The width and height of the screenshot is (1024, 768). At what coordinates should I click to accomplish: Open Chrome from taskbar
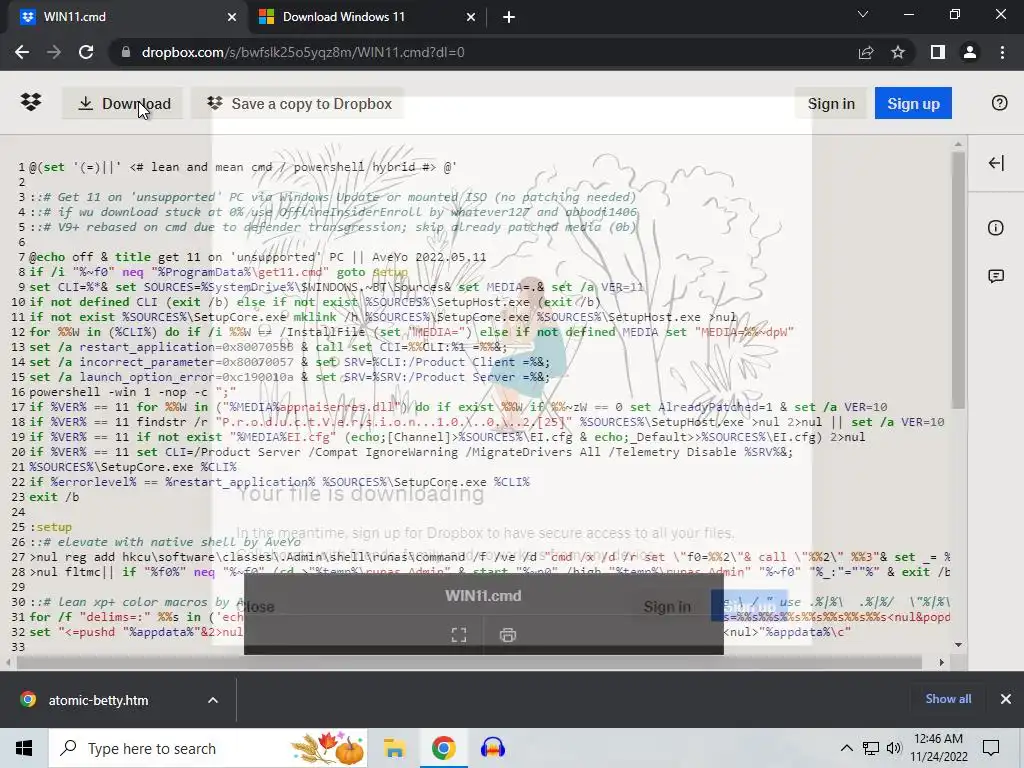click(443, 748)
